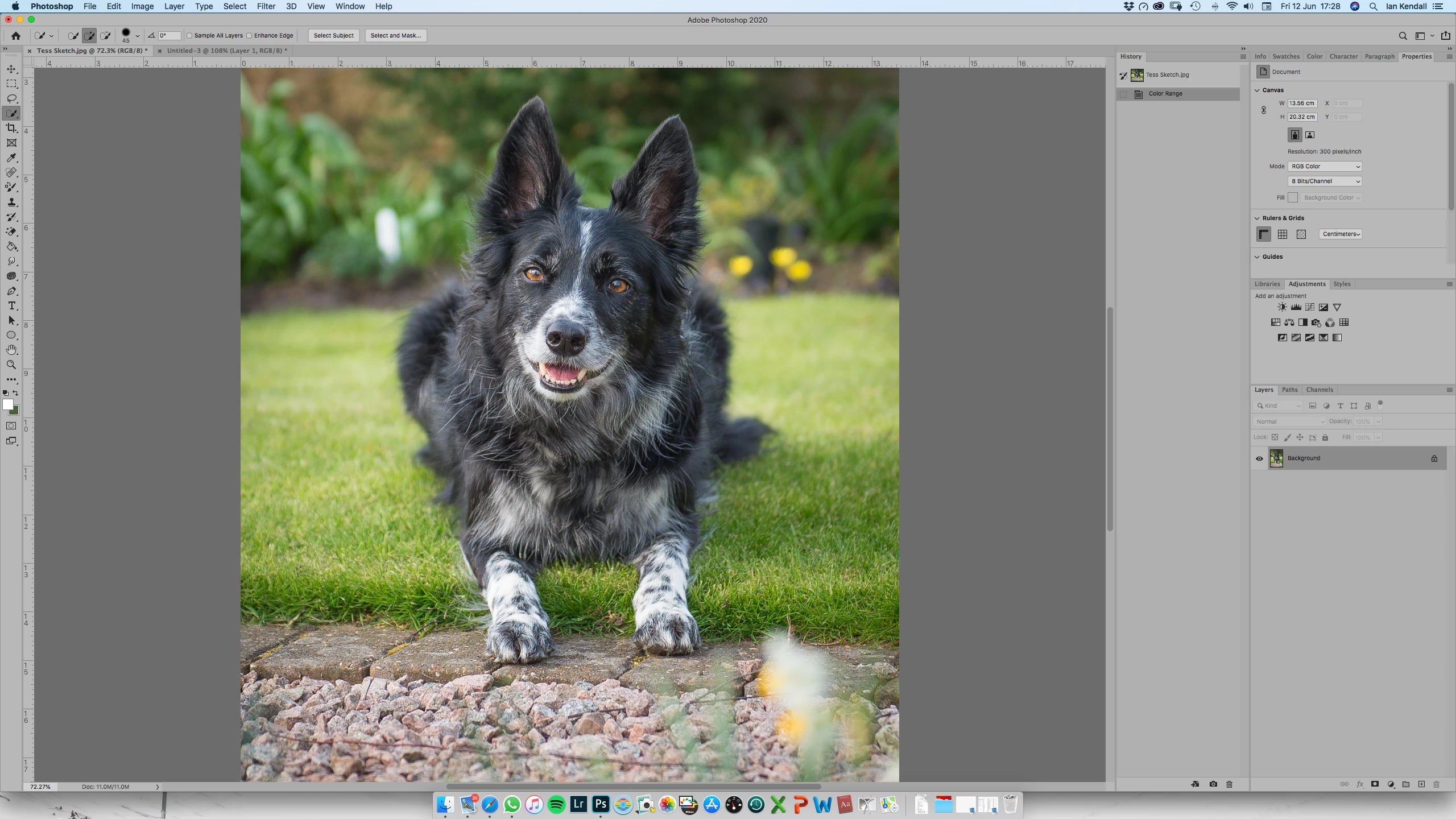The width and height of the screenshot is (1456, 819).
Task: Select the Clone Stamp tool
Action: pyautogui.click(x=11, y=202)
